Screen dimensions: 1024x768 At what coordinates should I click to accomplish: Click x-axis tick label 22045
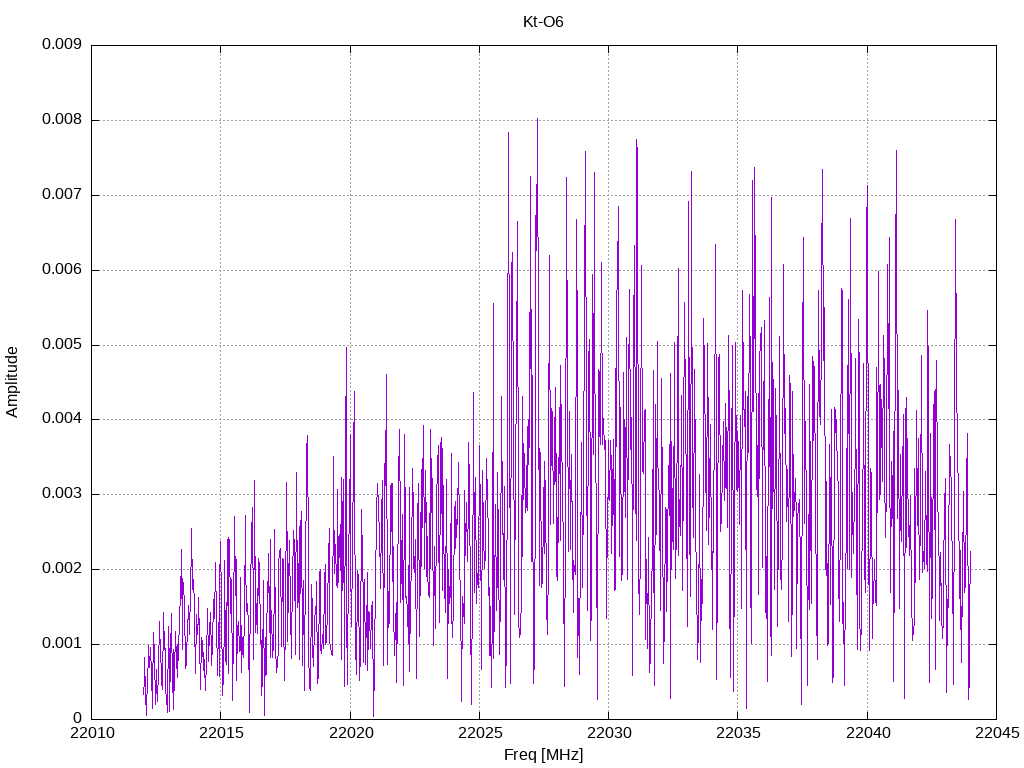tap(997, 733)
